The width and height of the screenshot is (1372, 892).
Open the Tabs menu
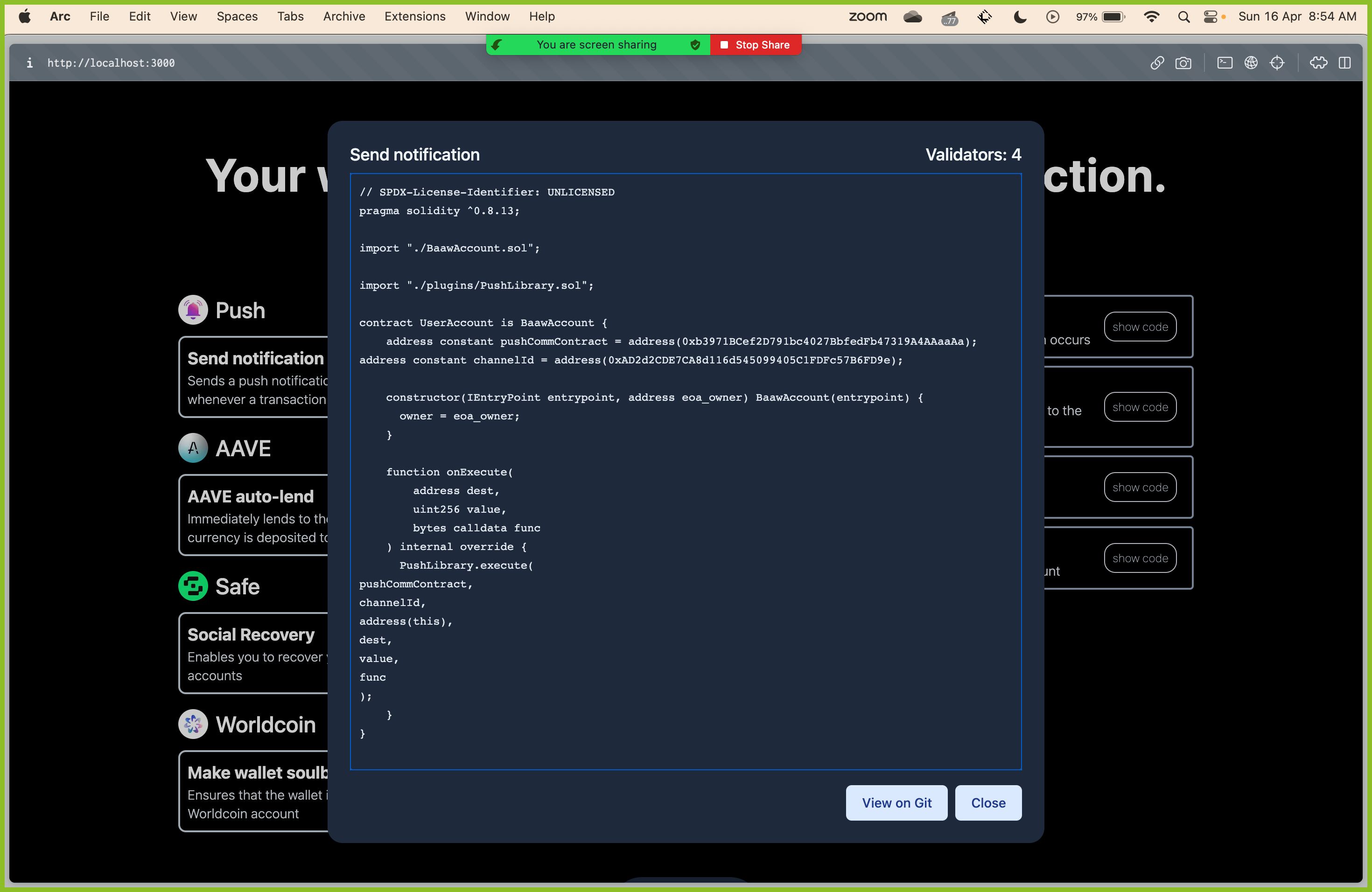[x=290, y=16]
